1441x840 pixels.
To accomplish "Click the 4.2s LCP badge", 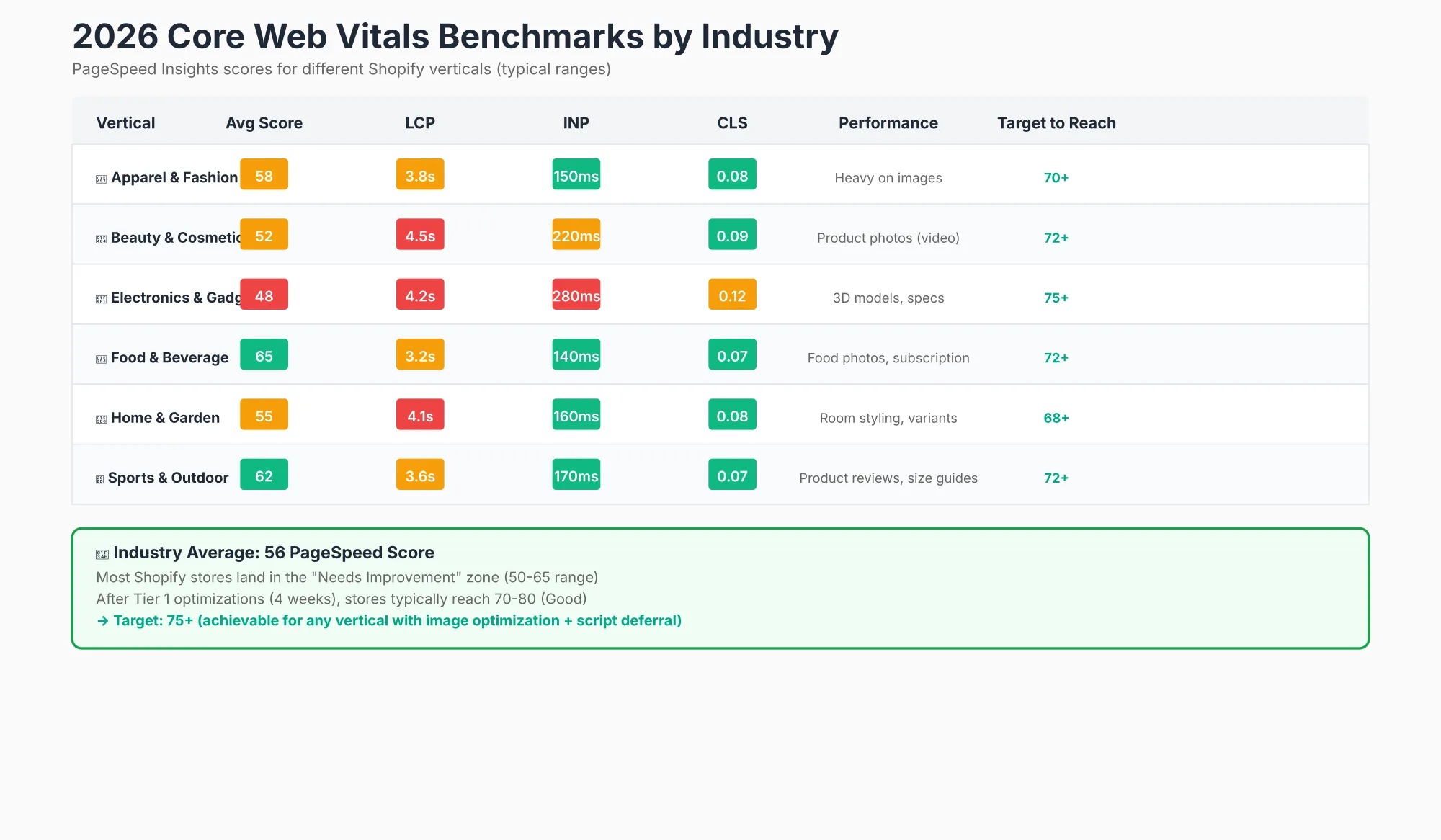I will [x=420, y=294].
